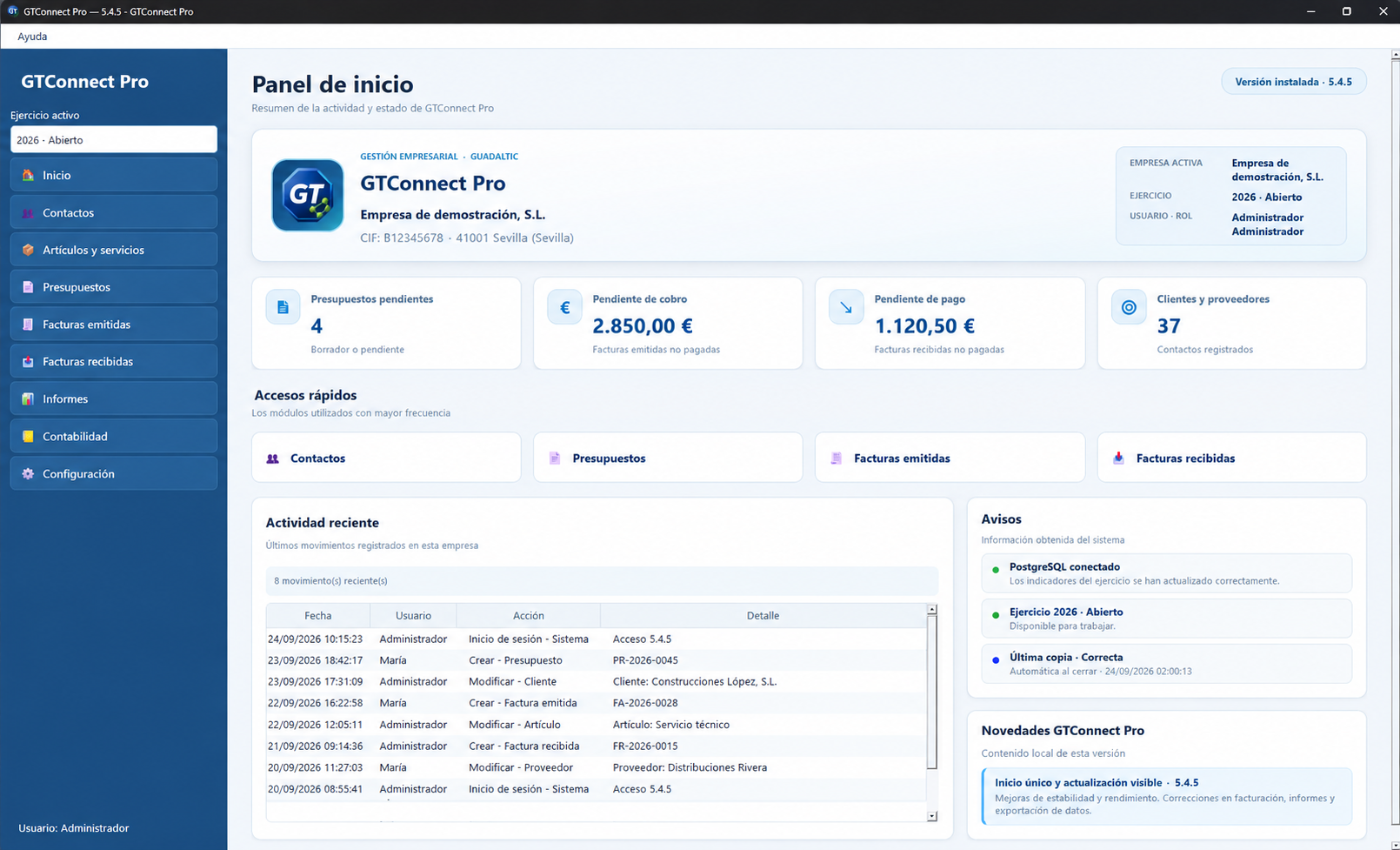Click the Inicio único y actualización visible news
The width and height of the screenshot is (1400, 850).
(1166, 796)
